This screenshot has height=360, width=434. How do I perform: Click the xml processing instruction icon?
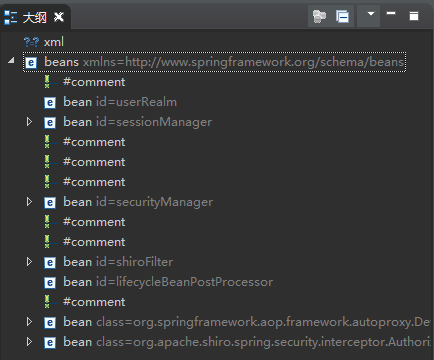pyautogui.click(x=31, y=42)
